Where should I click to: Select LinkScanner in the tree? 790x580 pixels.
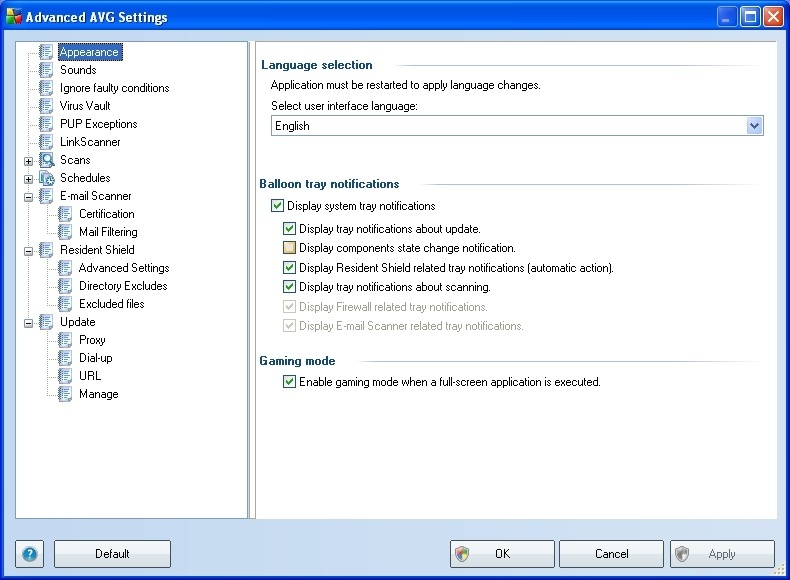(x=90, y=142)
